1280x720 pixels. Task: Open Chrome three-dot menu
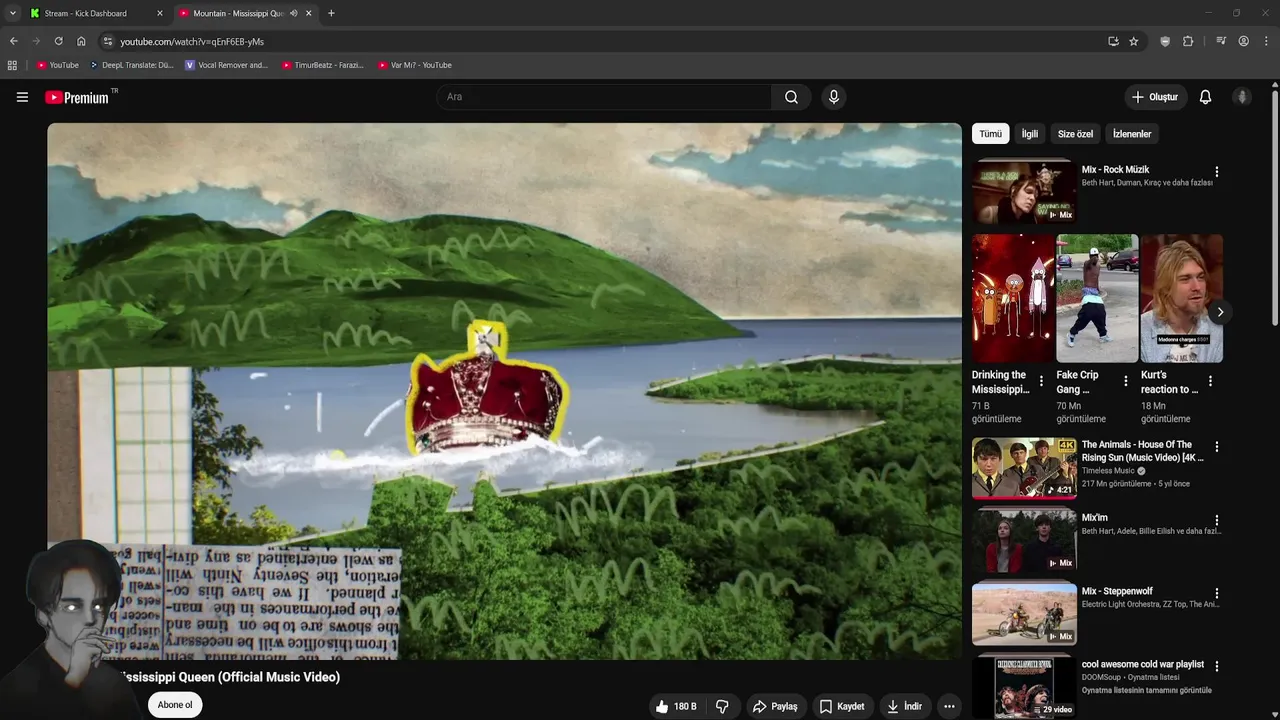click(1266, 41)
